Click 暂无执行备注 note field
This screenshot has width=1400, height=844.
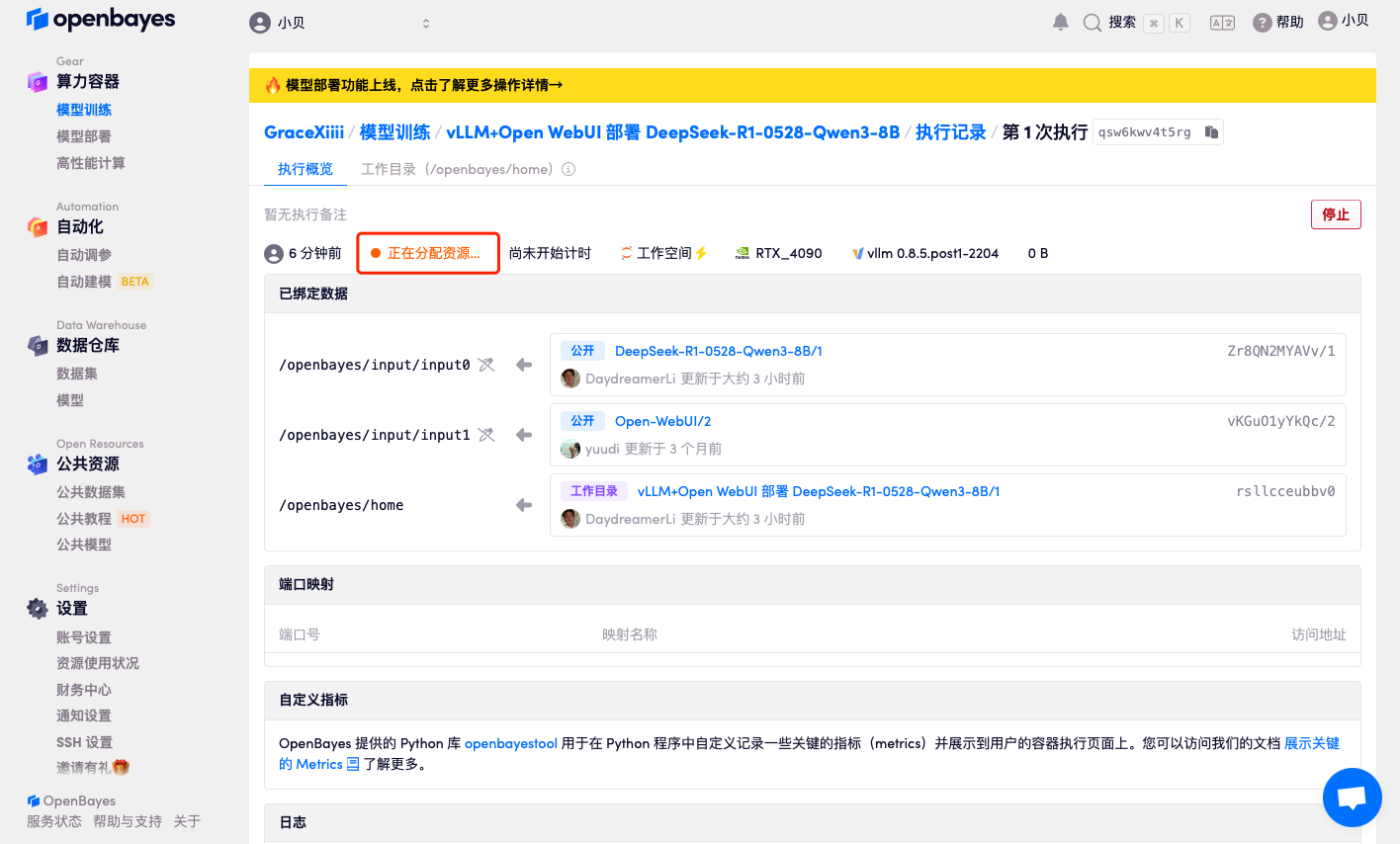306,214
